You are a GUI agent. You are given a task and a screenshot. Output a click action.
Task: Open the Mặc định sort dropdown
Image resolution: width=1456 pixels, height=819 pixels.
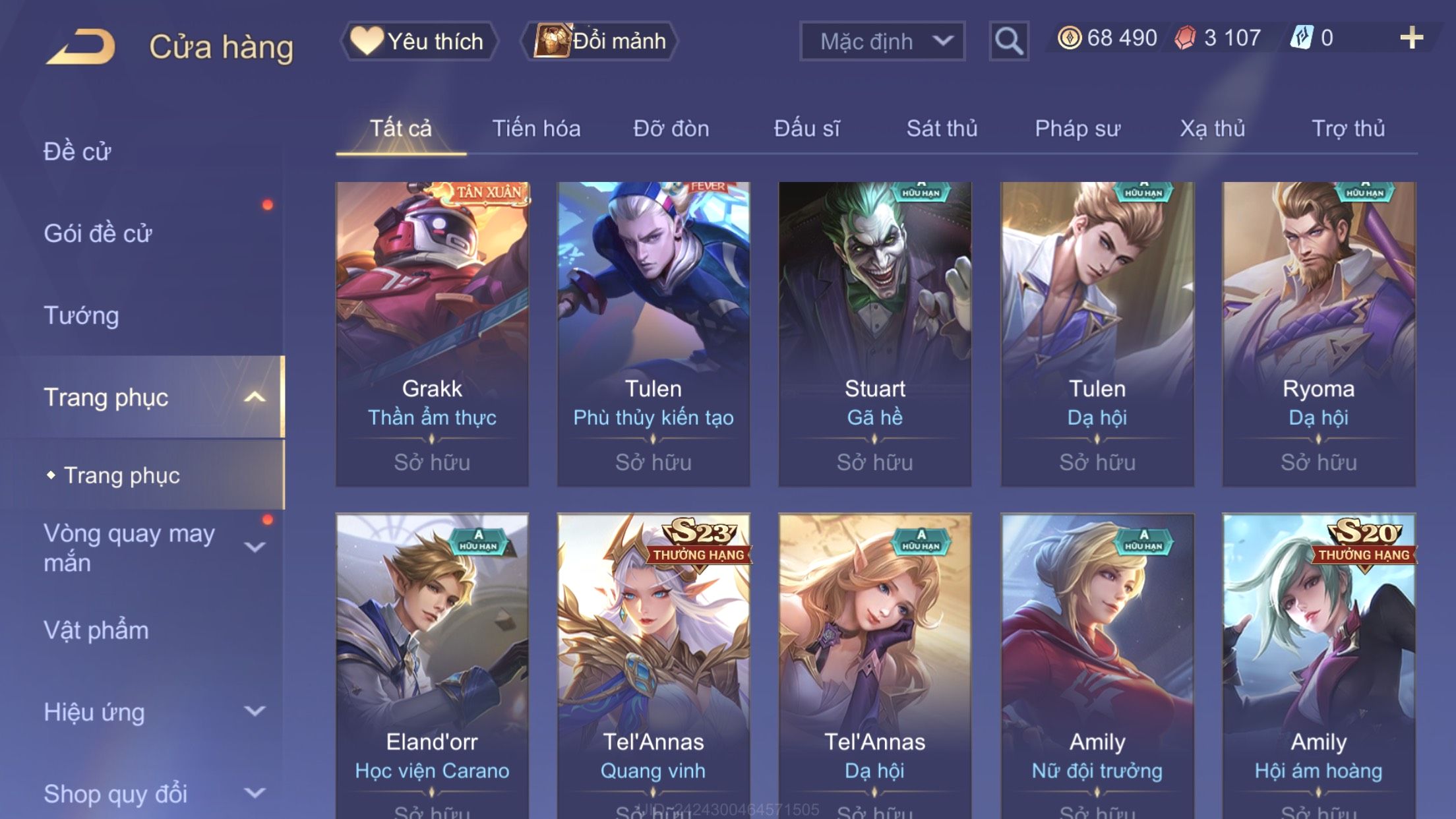pyautogui.click(x=882, y=41)
